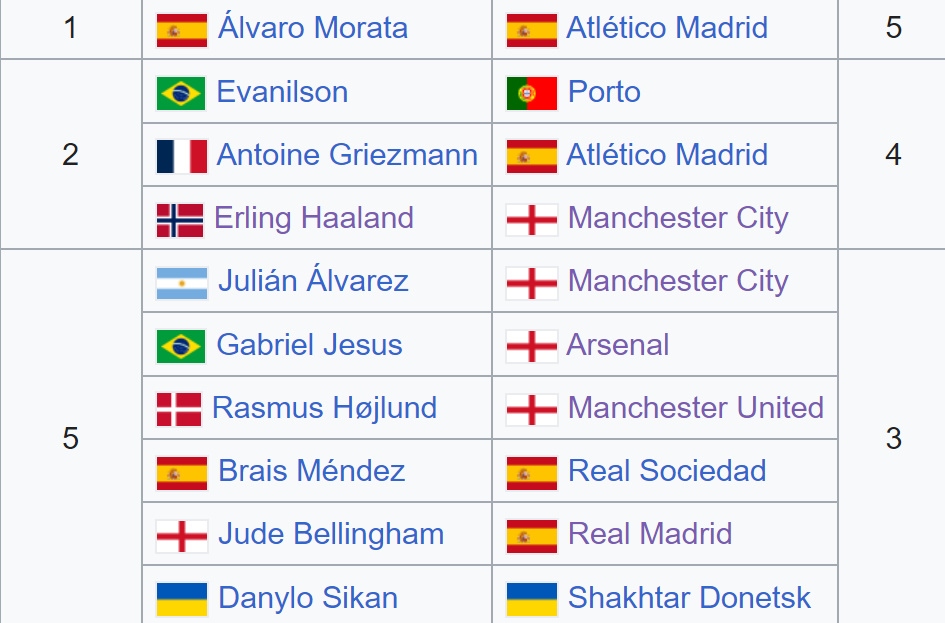Screen dimensions: 945x623
Task: Follow the Danylo Sikan link
Action: 307,598
